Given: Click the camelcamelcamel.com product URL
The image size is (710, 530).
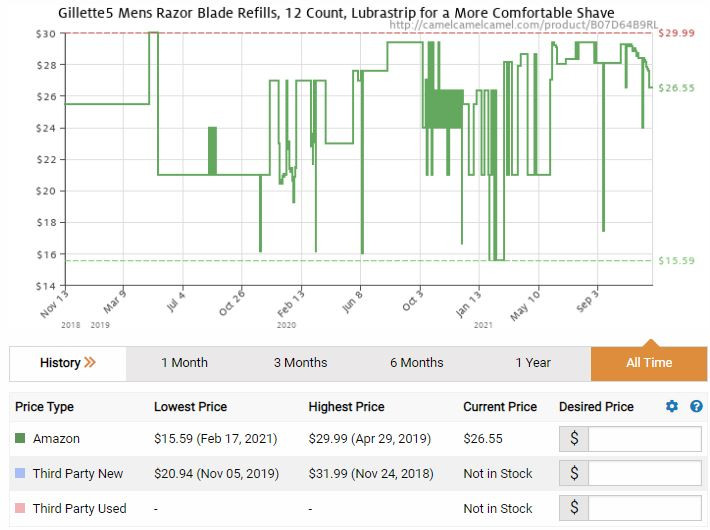Looking at the screenshot, I should coord(523,25).
